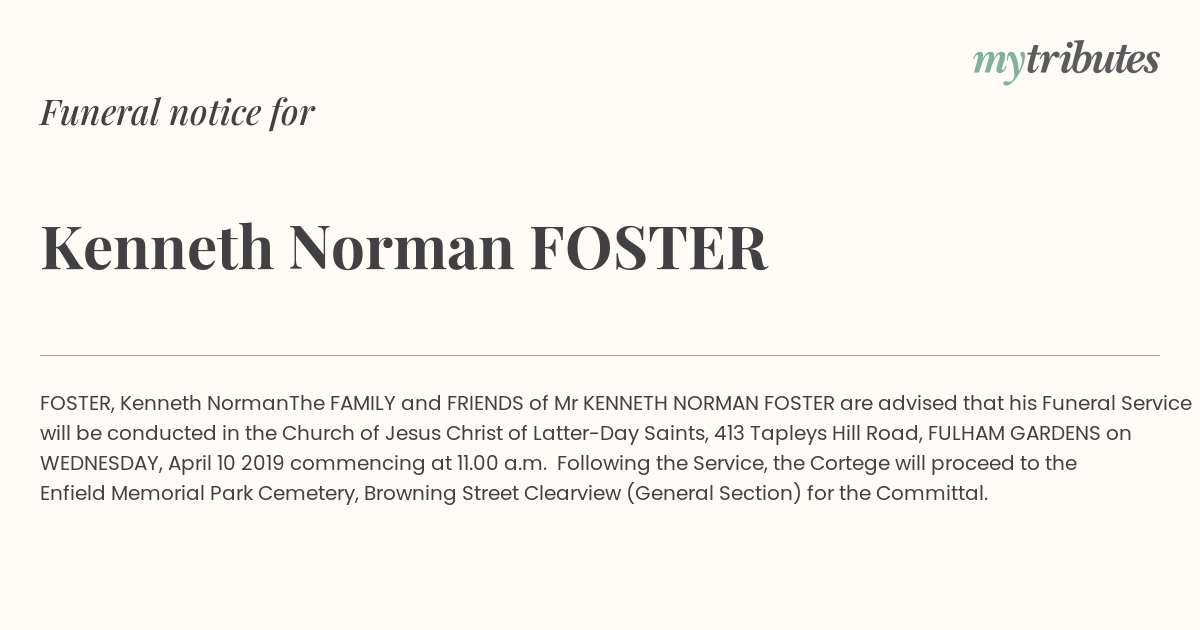Click the word "FOSTER" in the large title
The width and height of the screenshot is (1200, 630).
pos(648,248)
